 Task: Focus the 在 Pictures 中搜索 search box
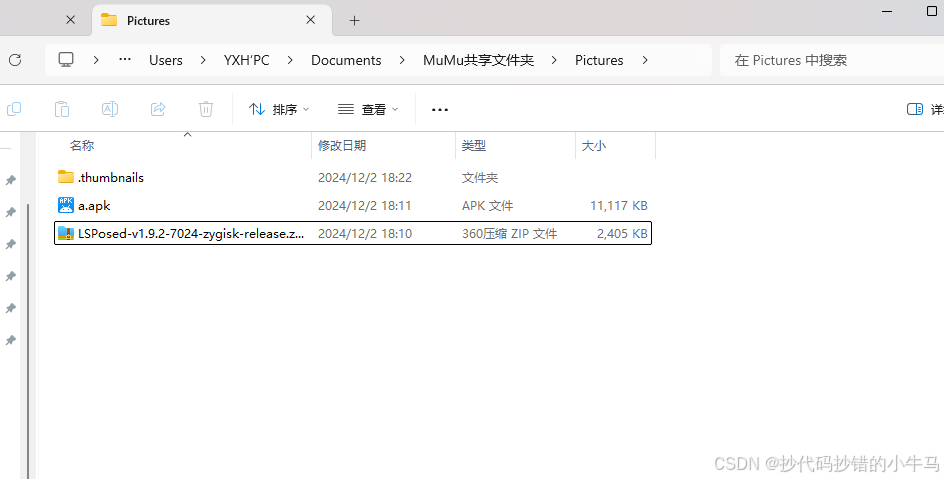[831, 60]
